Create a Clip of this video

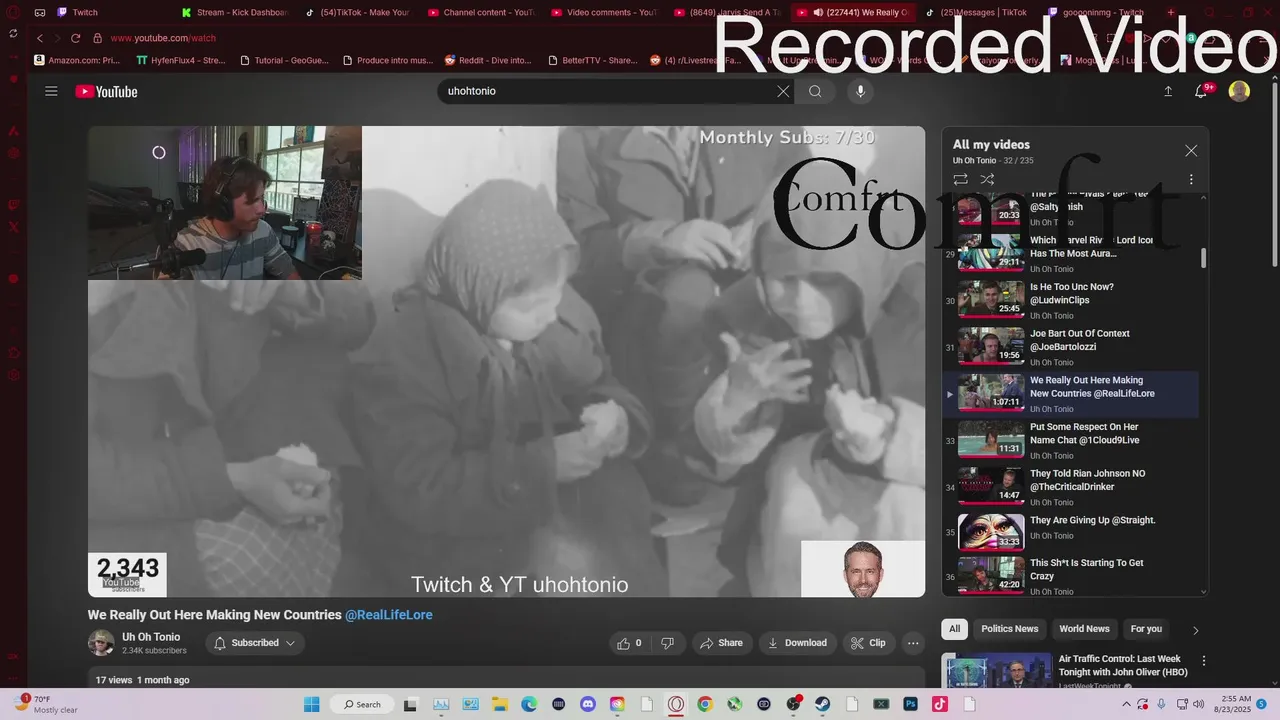pyautogui.click(x=868, y=643)
